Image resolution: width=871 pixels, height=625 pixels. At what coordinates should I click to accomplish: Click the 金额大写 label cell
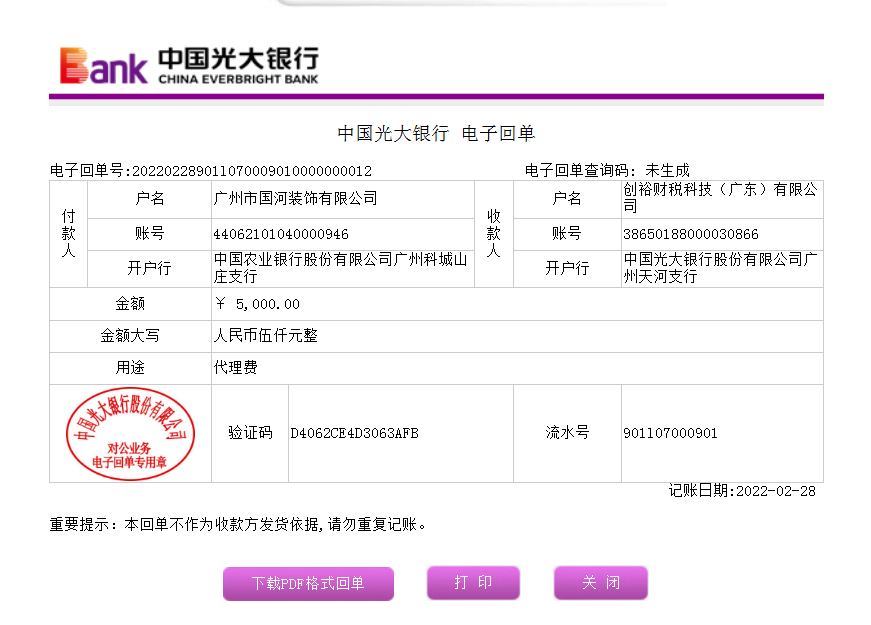(131, 336)
